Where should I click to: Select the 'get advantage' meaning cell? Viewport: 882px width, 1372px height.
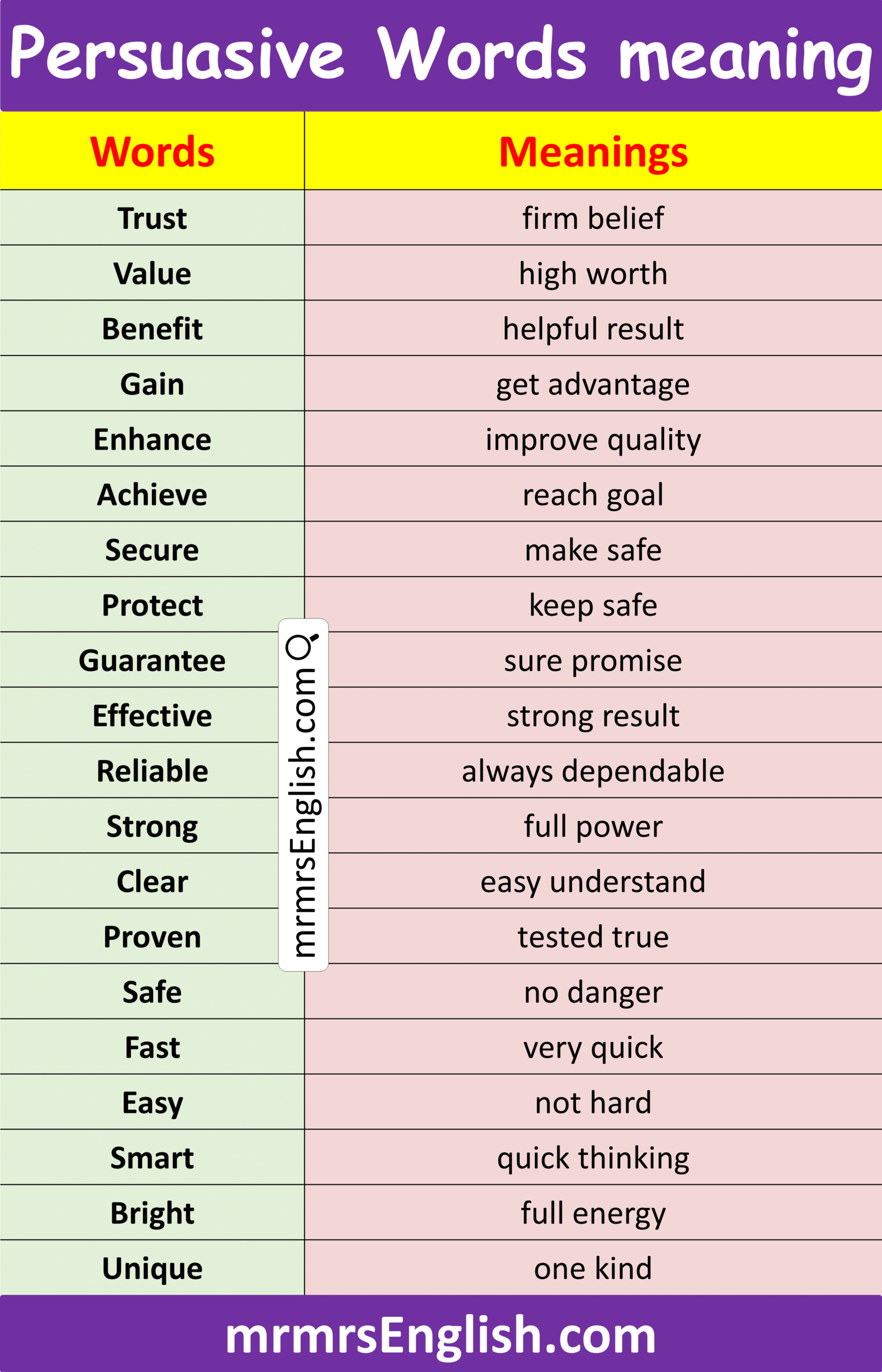[593, 384]
